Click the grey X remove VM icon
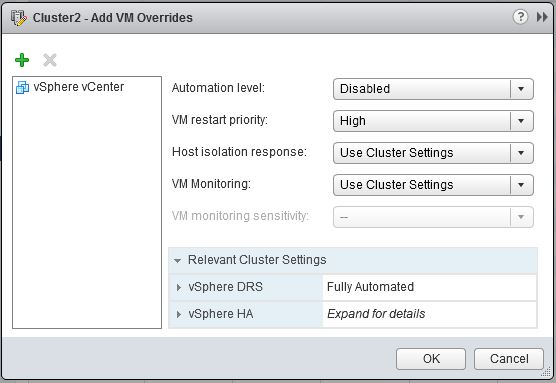556x383 pixels. 50,60
